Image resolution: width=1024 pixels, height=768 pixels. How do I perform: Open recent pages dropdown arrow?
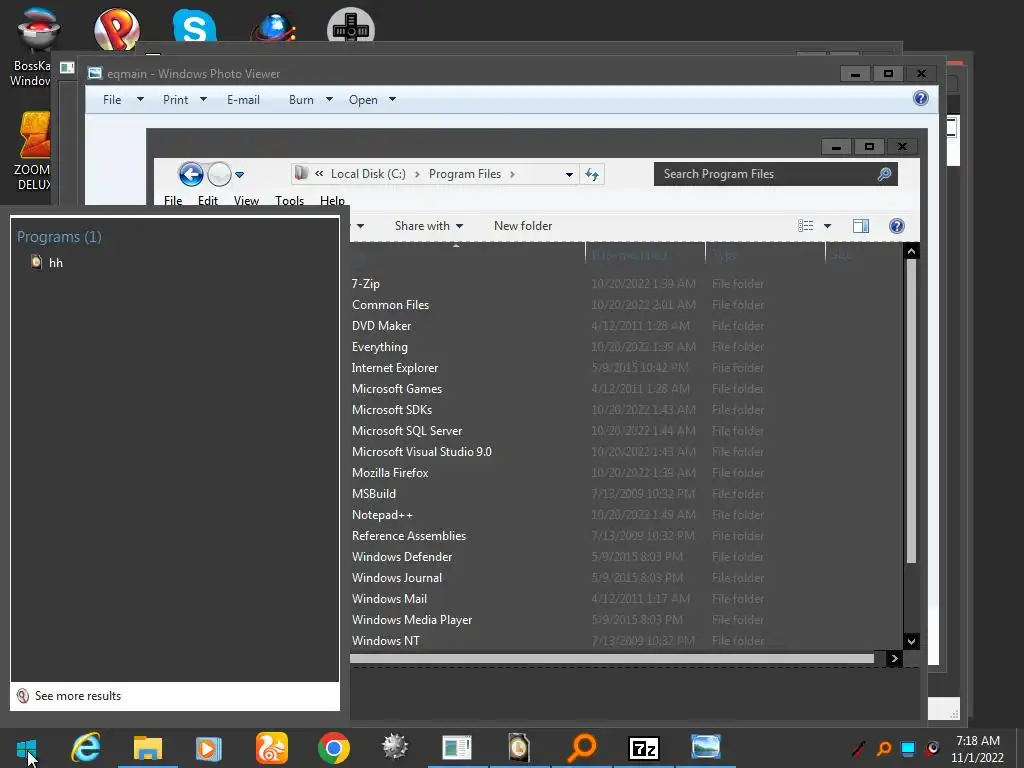[239, 175]
